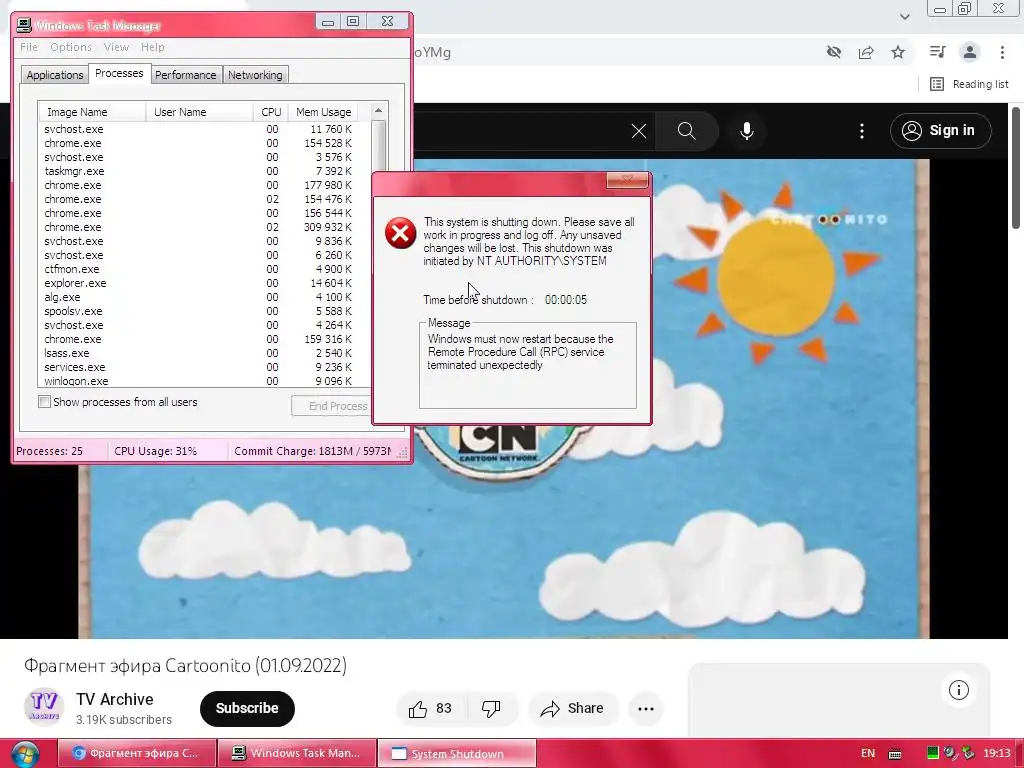Subscribe to TV Archive channel

247,709
